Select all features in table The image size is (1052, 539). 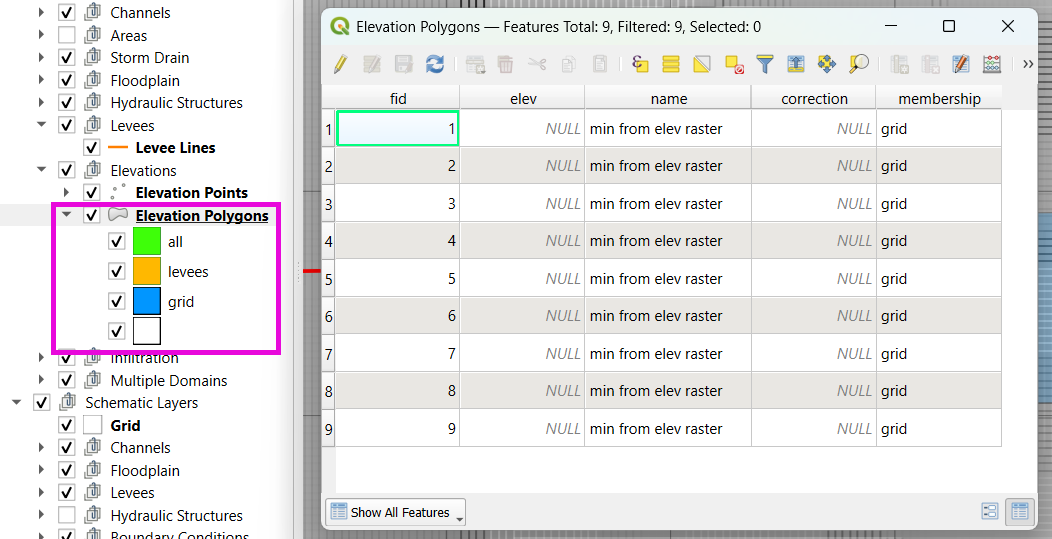click(x=671, y=64)
